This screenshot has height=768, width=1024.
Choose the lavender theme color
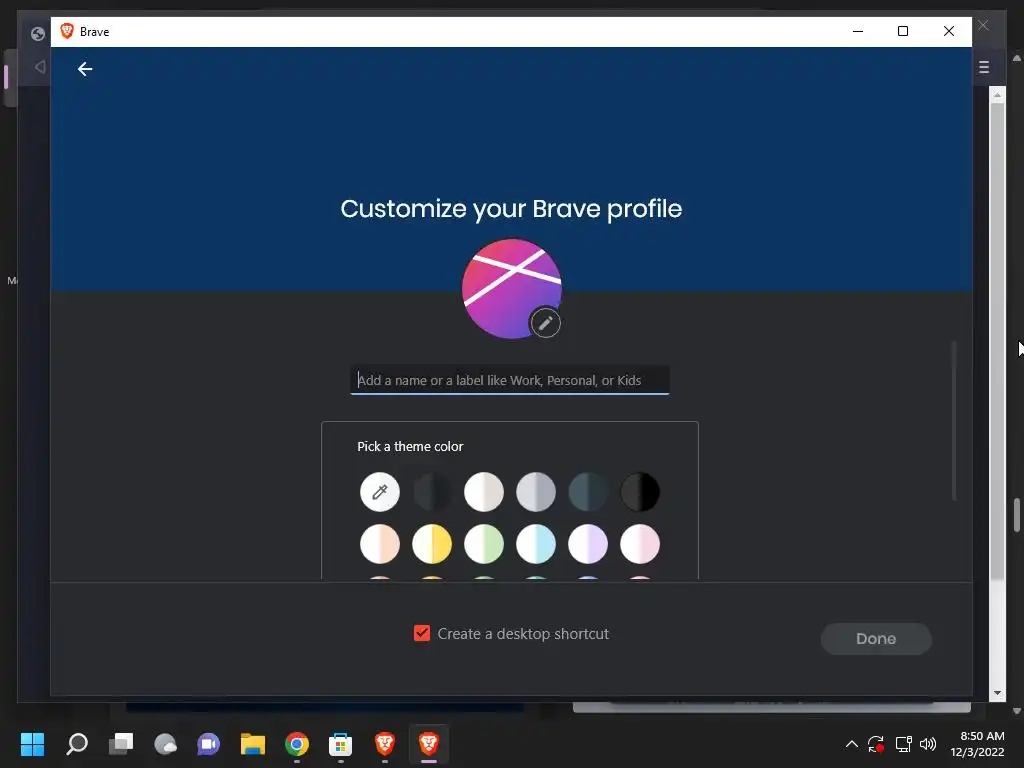(x=588, y=543)
